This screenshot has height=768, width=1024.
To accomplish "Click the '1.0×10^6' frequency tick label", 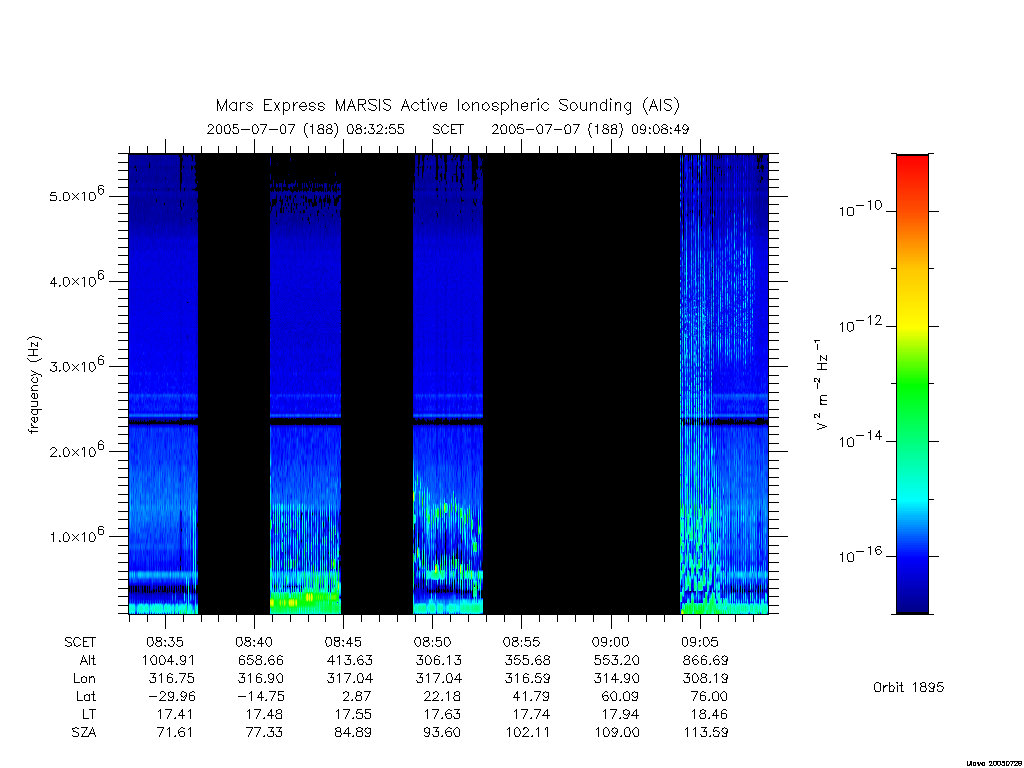I will coord(76,534).
